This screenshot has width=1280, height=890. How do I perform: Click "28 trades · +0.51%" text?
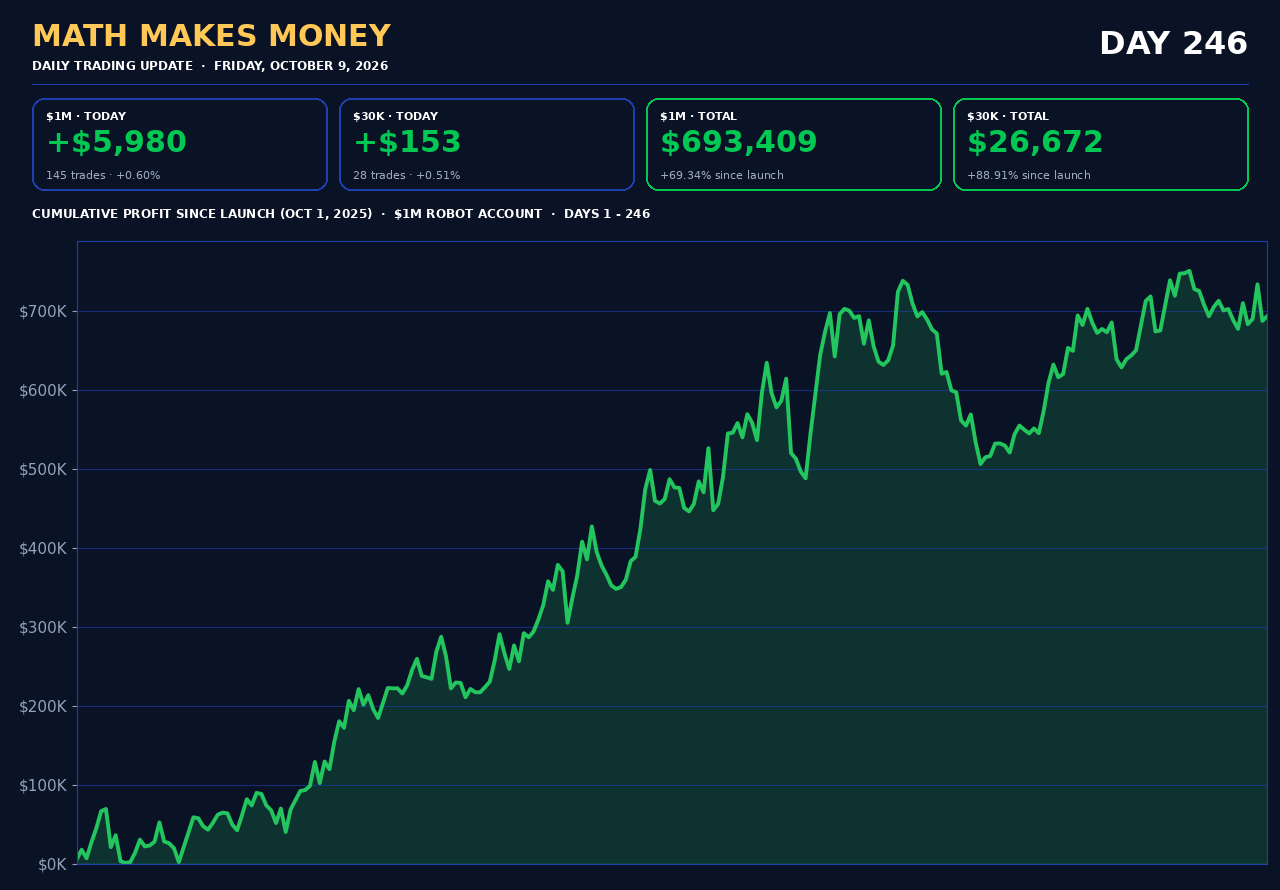406,176
